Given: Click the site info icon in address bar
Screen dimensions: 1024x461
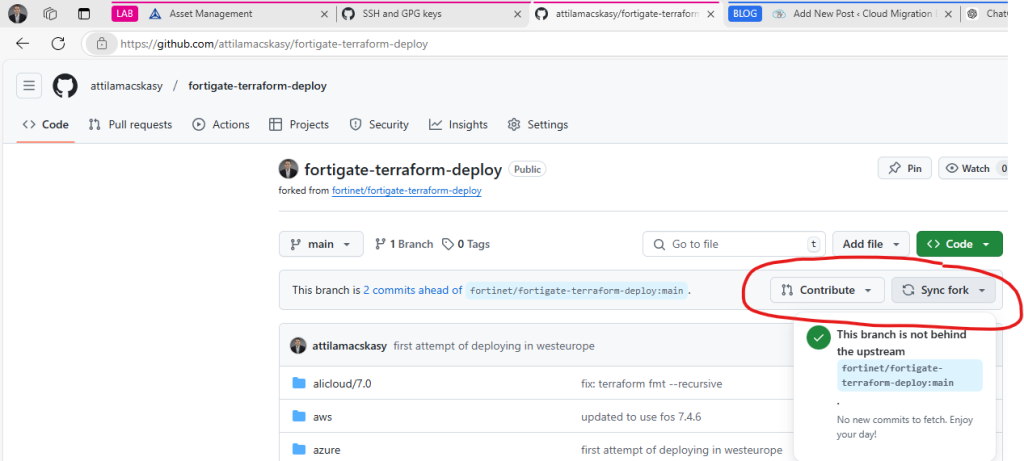Looking at the screenshot, I should [x=101, y=44].
